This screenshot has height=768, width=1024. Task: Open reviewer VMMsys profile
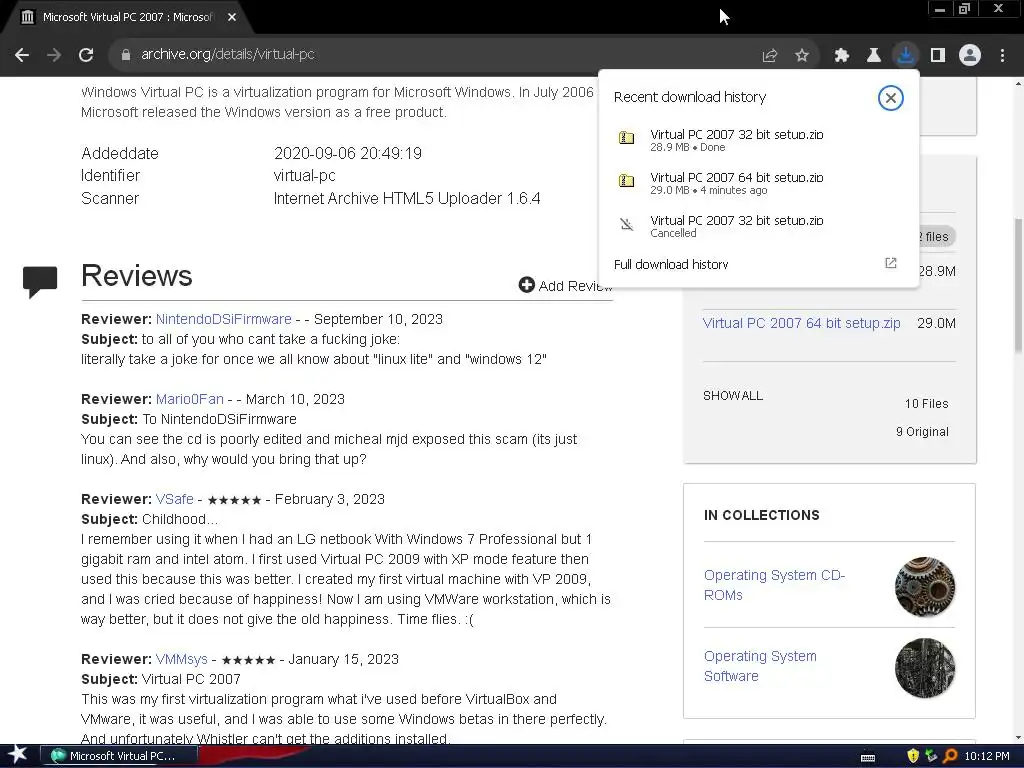[x=182, y=659]
